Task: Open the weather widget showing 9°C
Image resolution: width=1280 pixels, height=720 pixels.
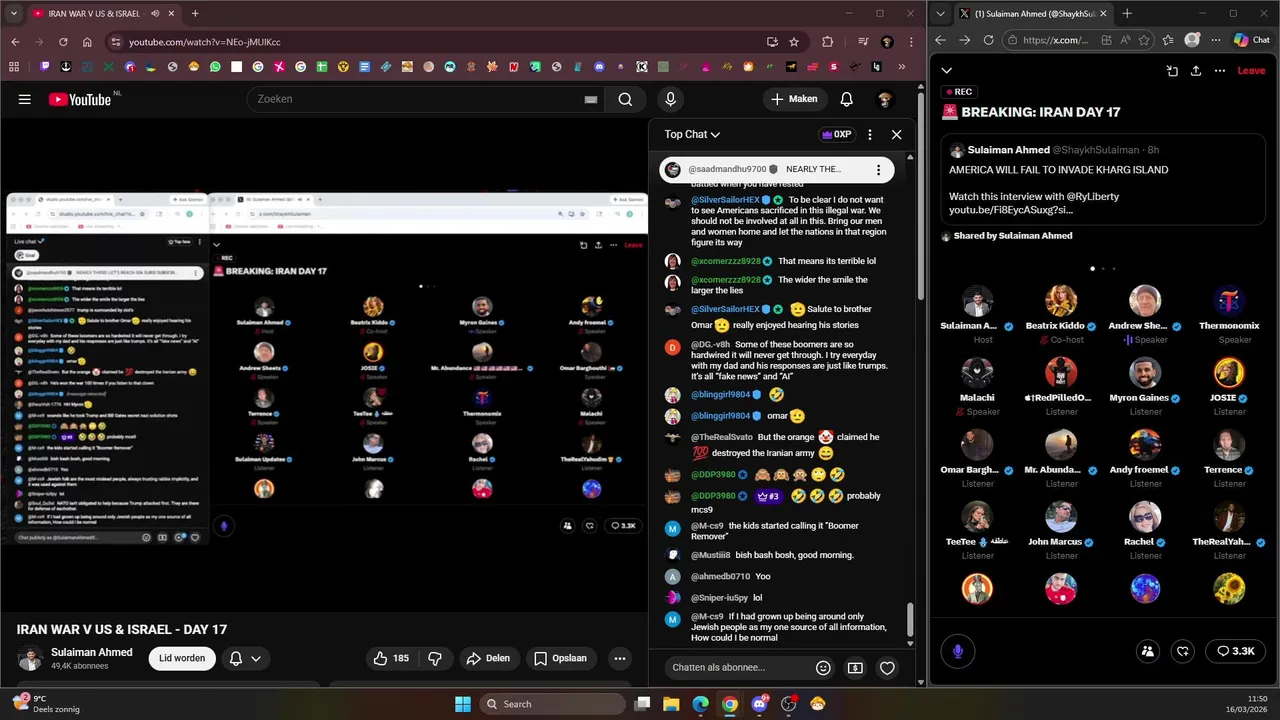Action: pos(45,704)
